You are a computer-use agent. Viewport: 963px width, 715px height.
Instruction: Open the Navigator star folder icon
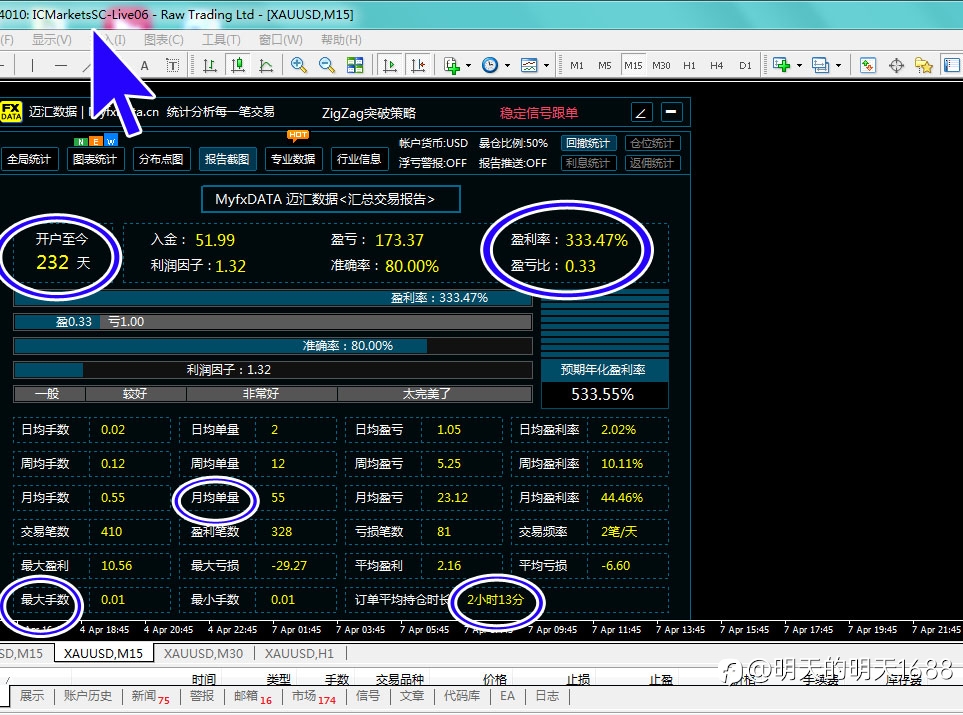(x=924, y=65)
